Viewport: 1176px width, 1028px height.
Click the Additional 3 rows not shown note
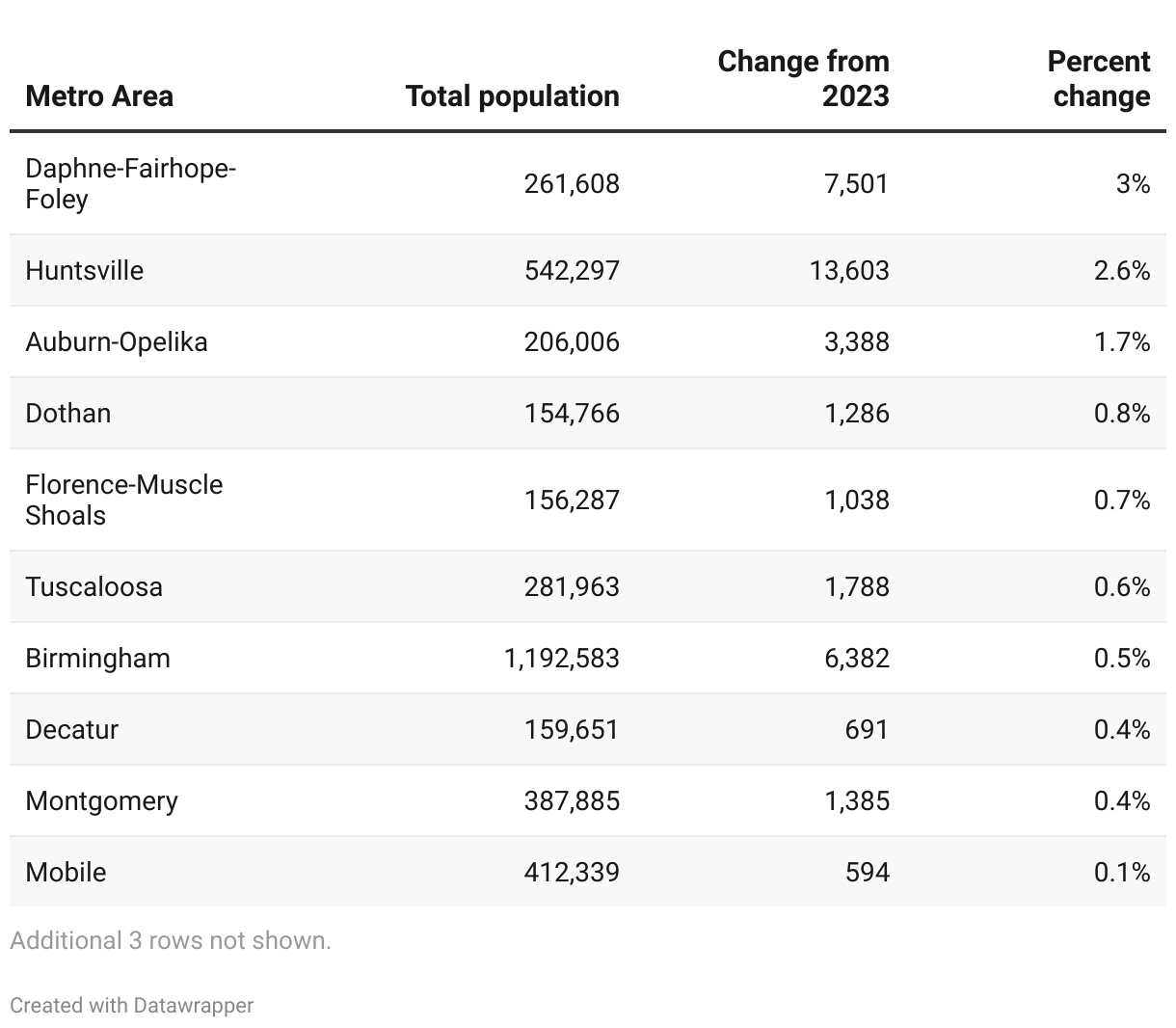[171, 940]
